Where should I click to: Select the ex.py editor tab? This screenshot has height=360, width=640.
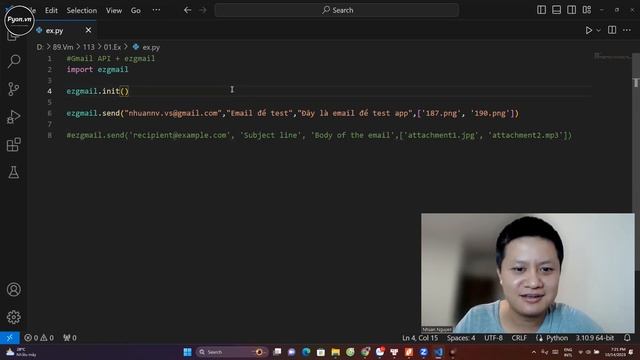62,30
